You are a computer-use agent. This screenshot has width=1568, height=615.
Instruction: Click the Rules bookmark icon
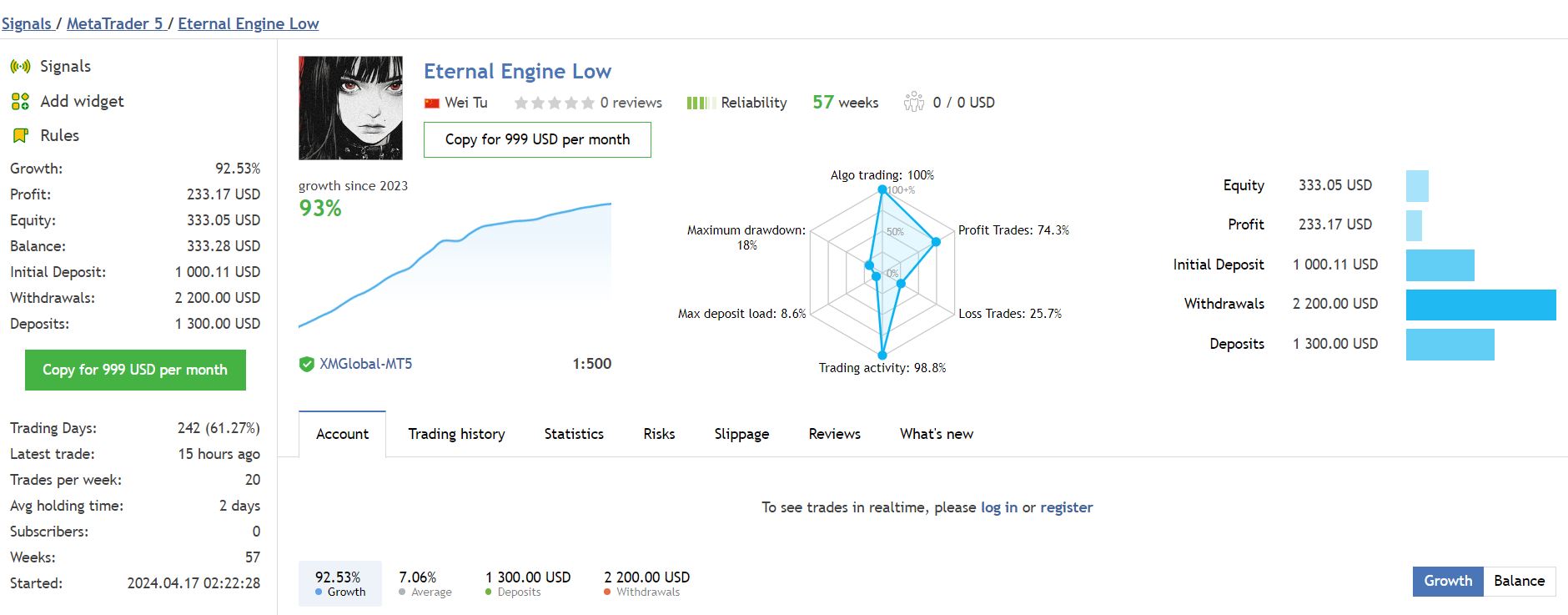click(x=20, y=136)
